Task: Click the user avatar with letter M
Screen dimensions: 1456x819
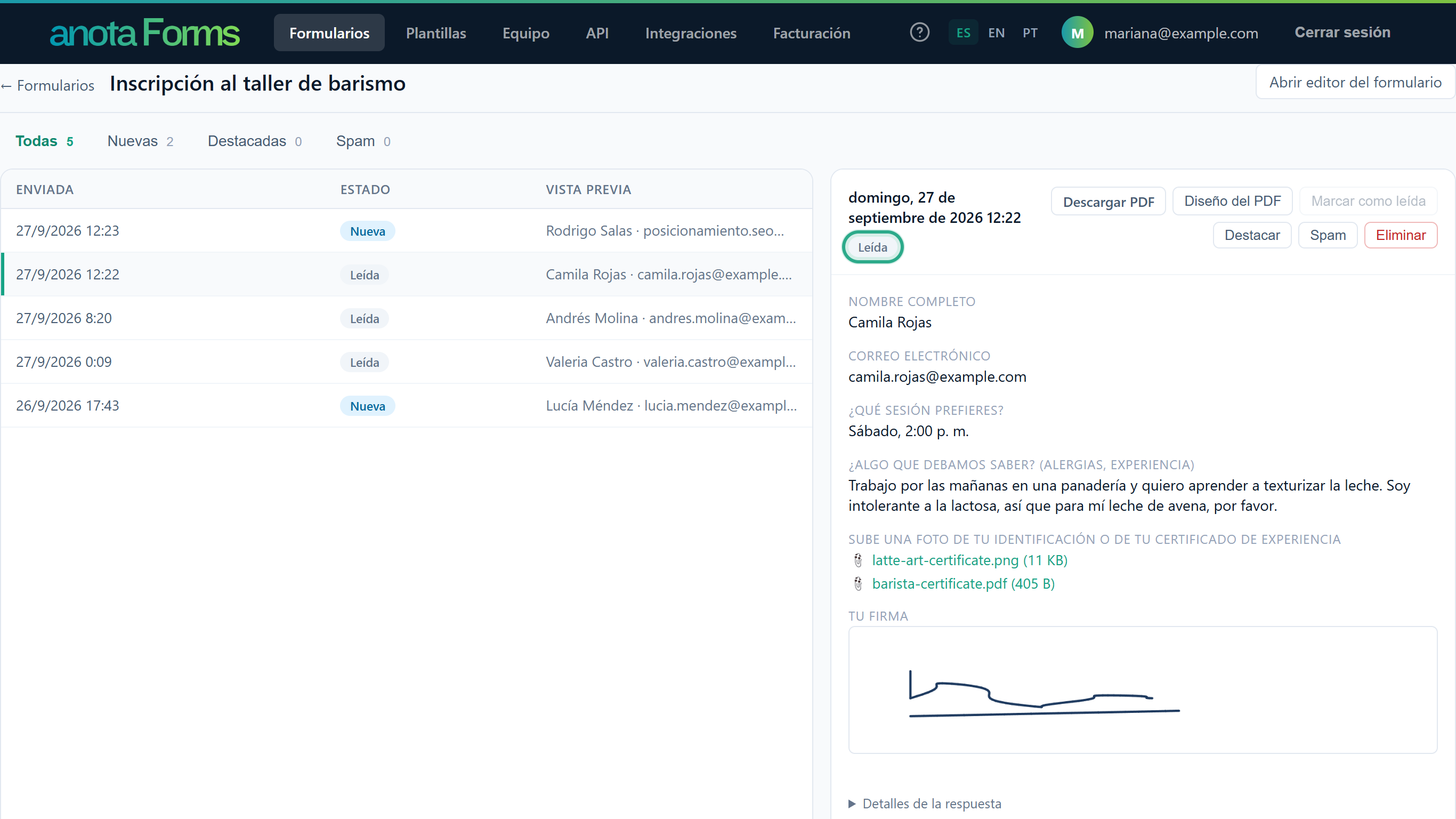Action: pos(1077,33)
